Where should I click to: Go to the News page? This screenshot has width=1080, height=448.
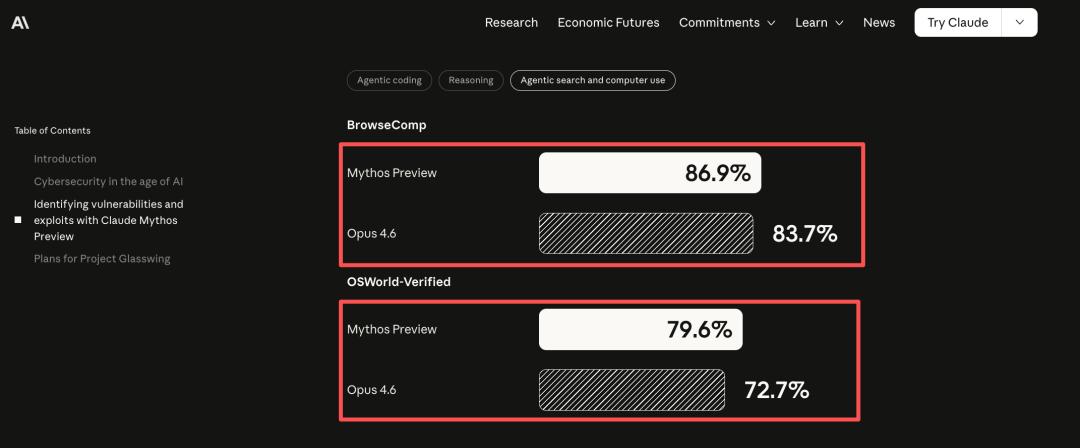tap(879, 23)
